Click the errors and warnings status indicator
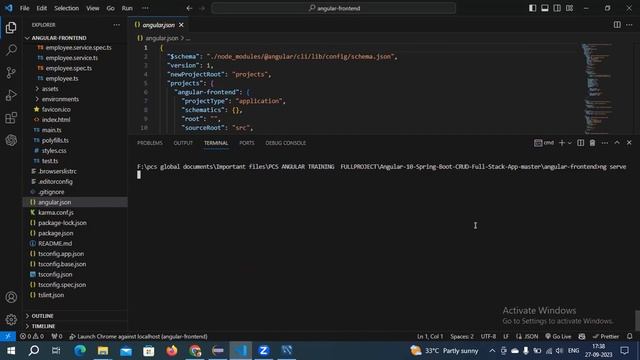 click(x=32, y=336)
